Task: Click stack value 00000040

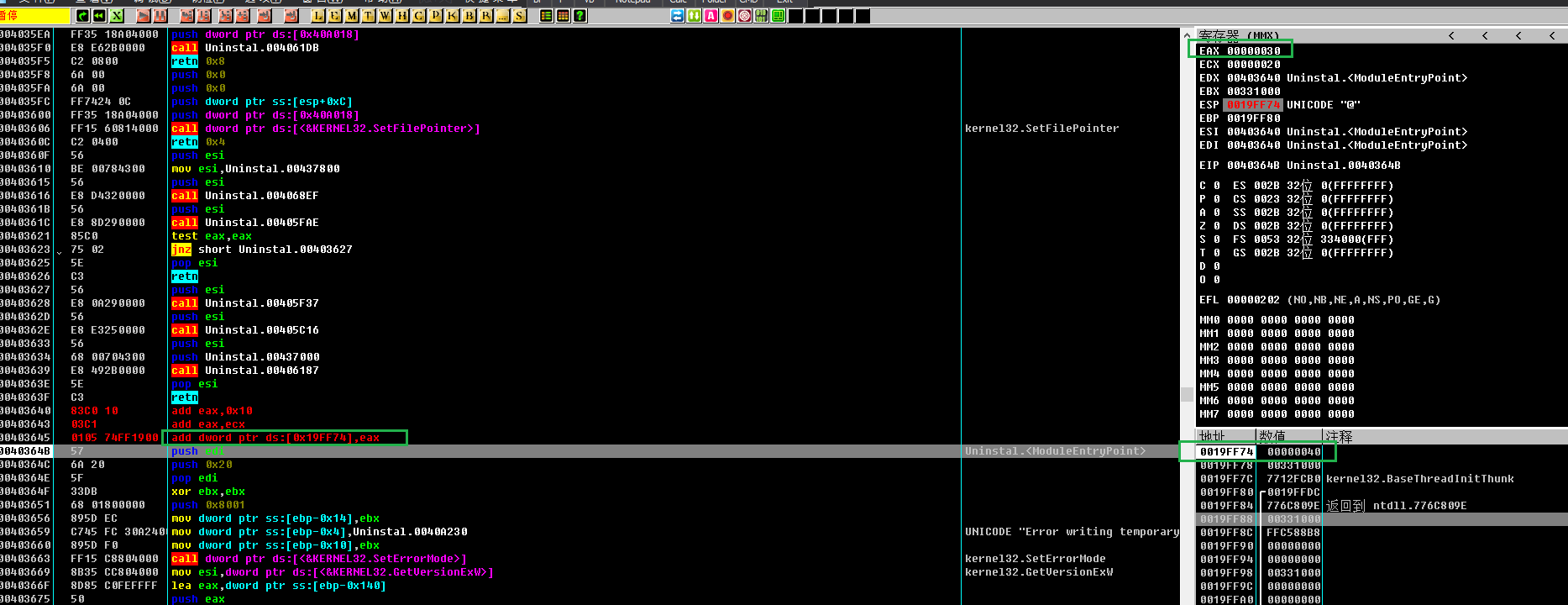Action: coord(1294,452)
